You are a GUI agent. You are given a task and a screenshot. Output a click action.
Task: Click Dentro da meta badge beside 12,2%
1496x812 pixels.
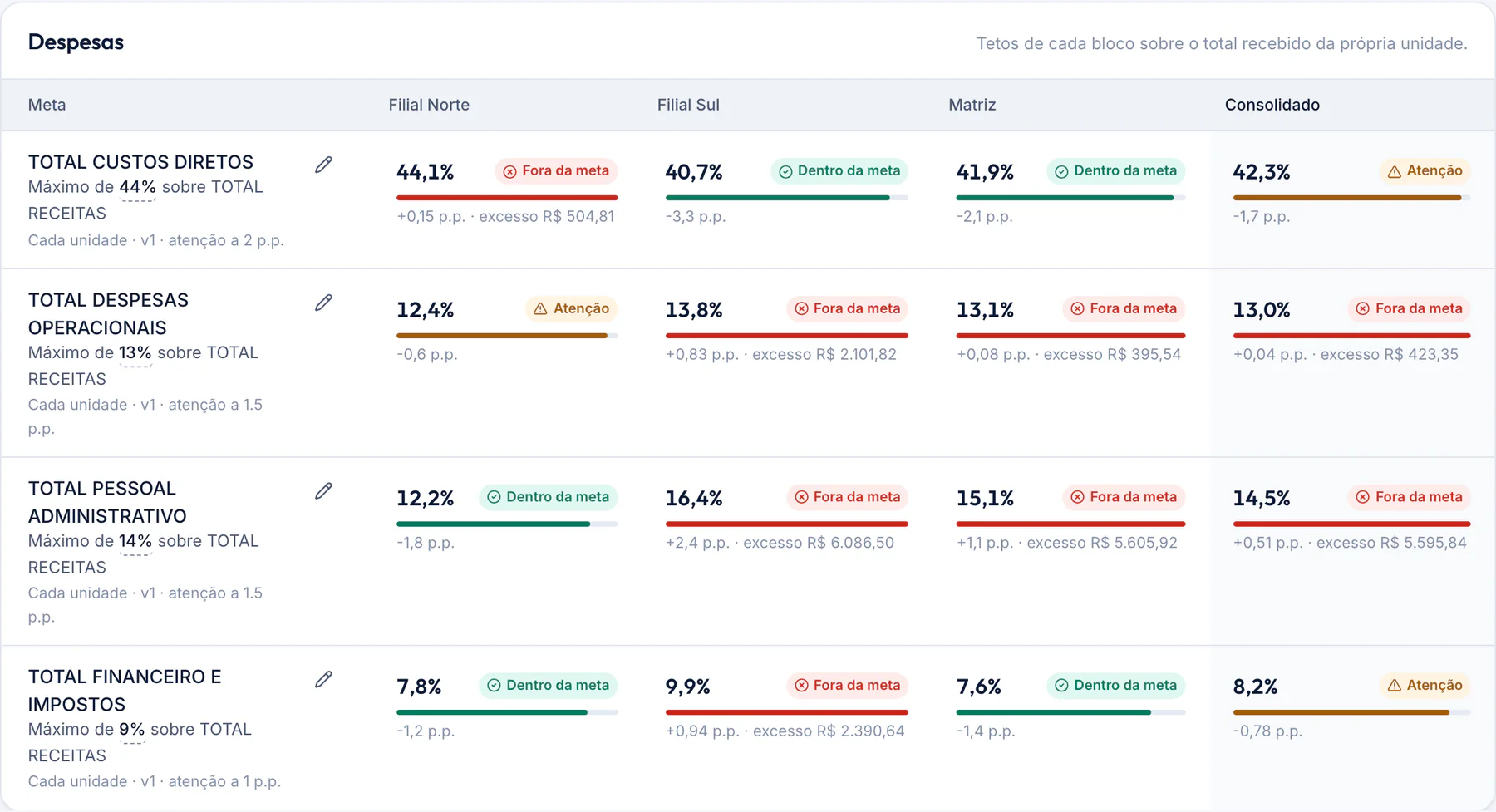tap(549, 497)
